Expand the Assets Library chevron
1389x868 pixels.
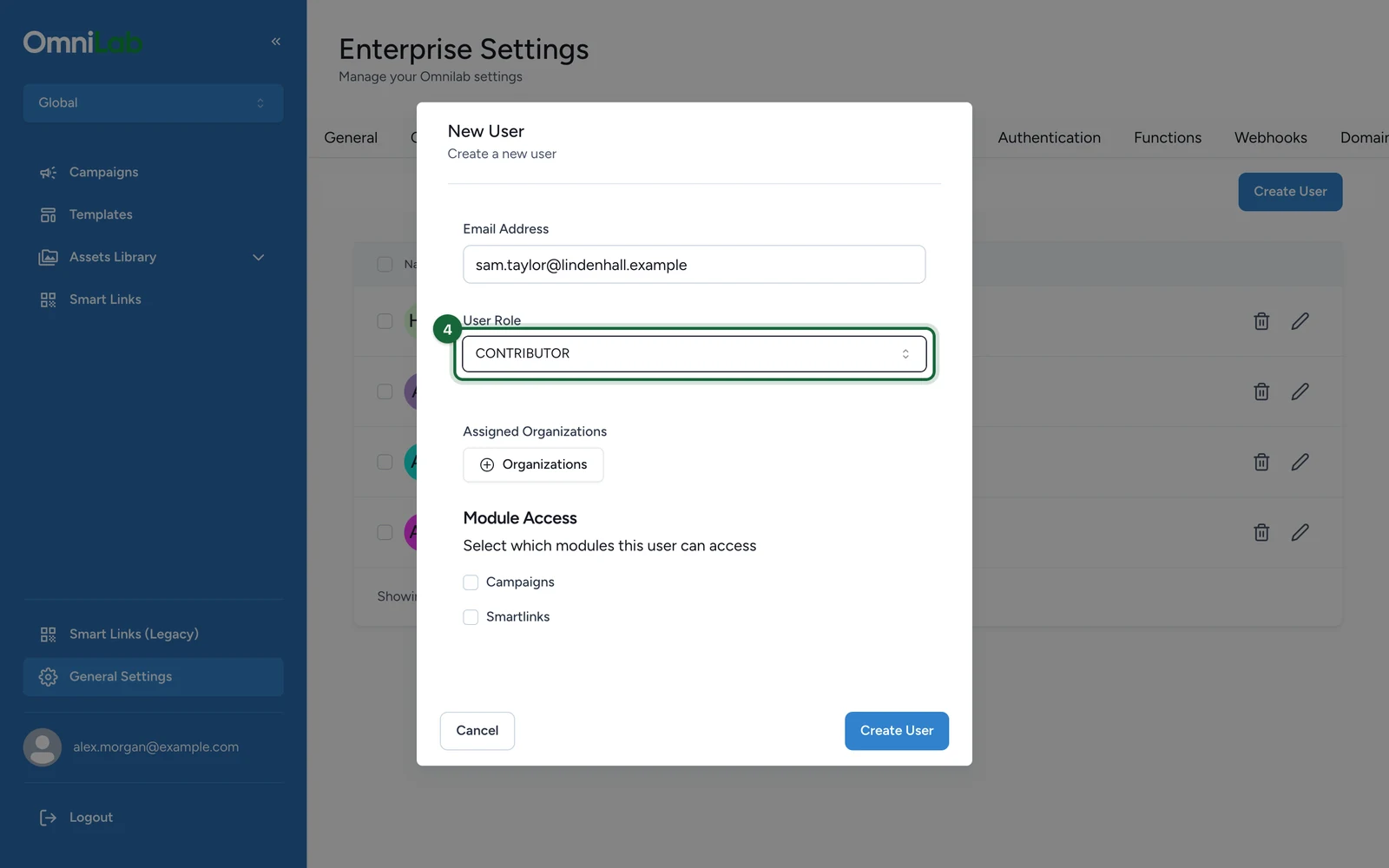point(258,258)
